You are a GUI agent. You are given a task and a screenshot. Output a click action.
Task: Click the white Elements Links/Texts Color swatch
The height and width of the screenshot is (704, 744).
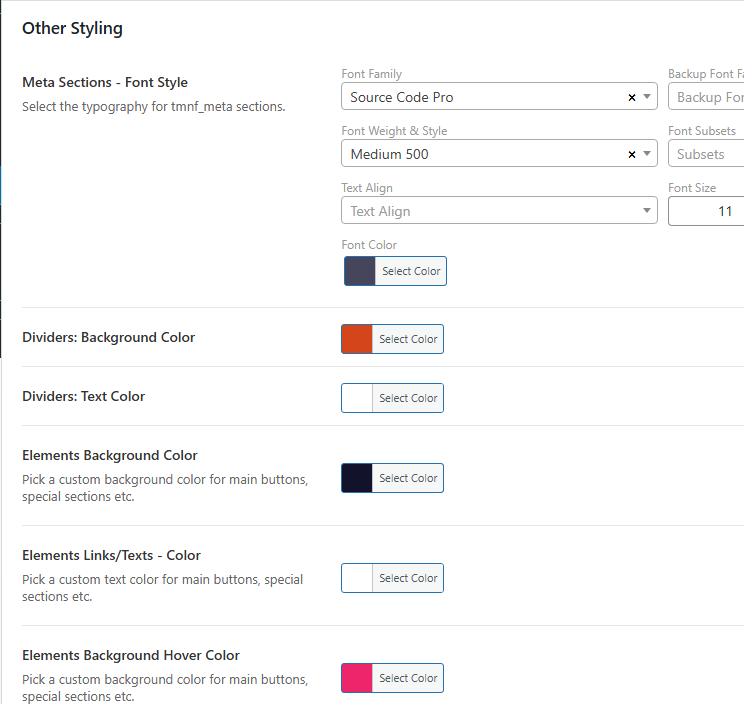tap(357, 578)
